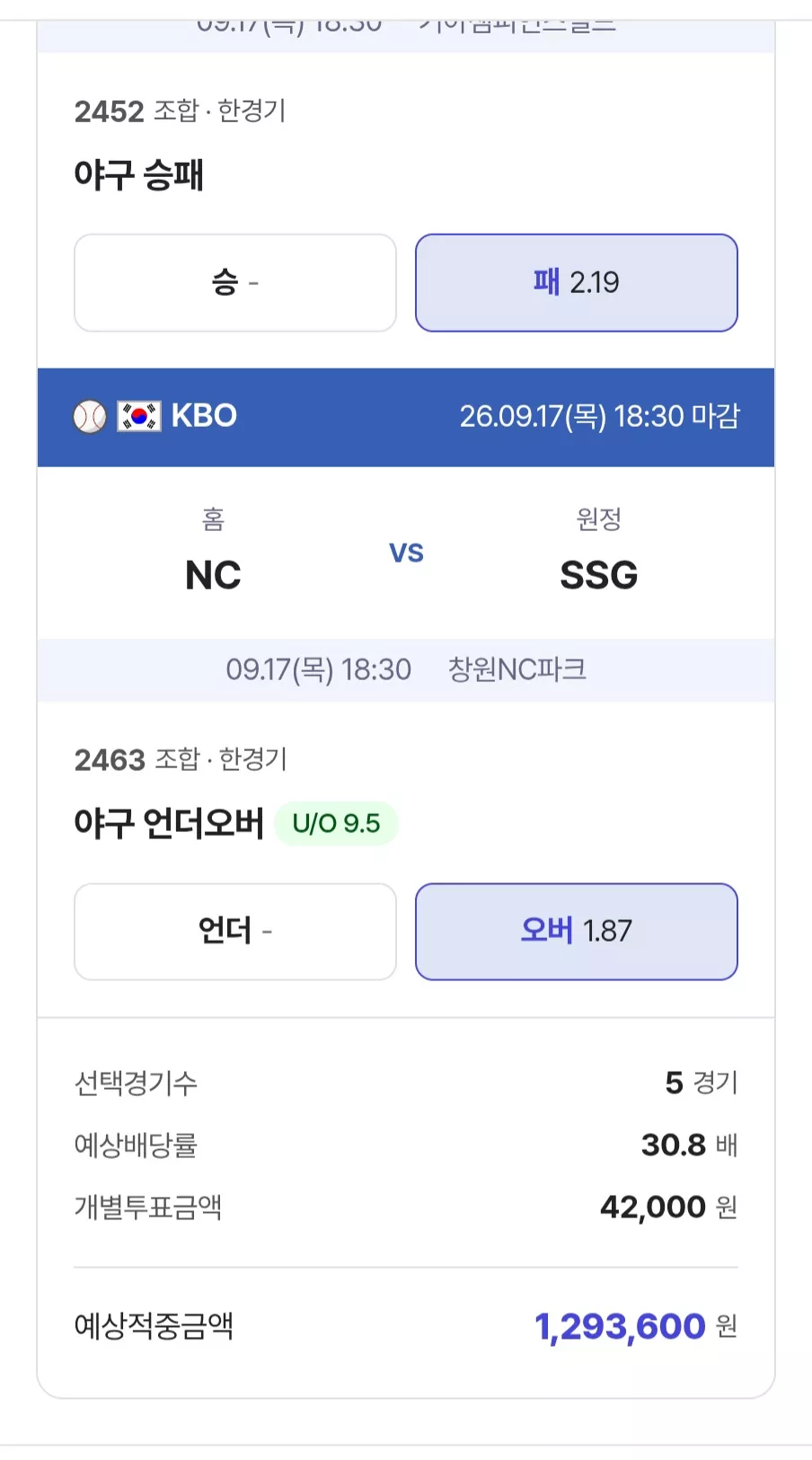Viewport: 812px width, 1460px height.
Task: Click the vs label between teams
Action: [406, 553]
